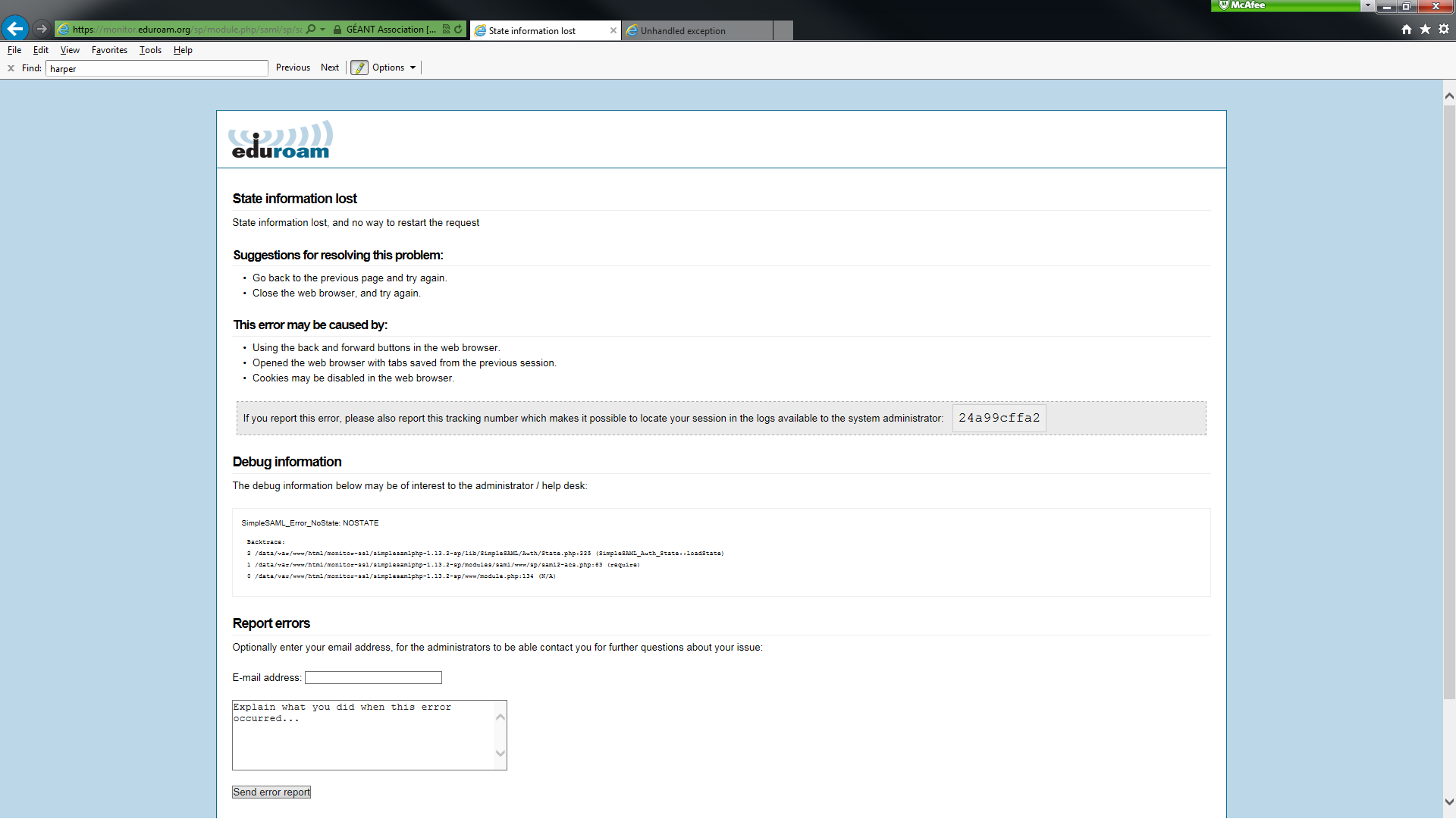1456x819 pixels.
Task: Expand the address bar autocomplete dropdown arrow
Action: click(323, 30)
